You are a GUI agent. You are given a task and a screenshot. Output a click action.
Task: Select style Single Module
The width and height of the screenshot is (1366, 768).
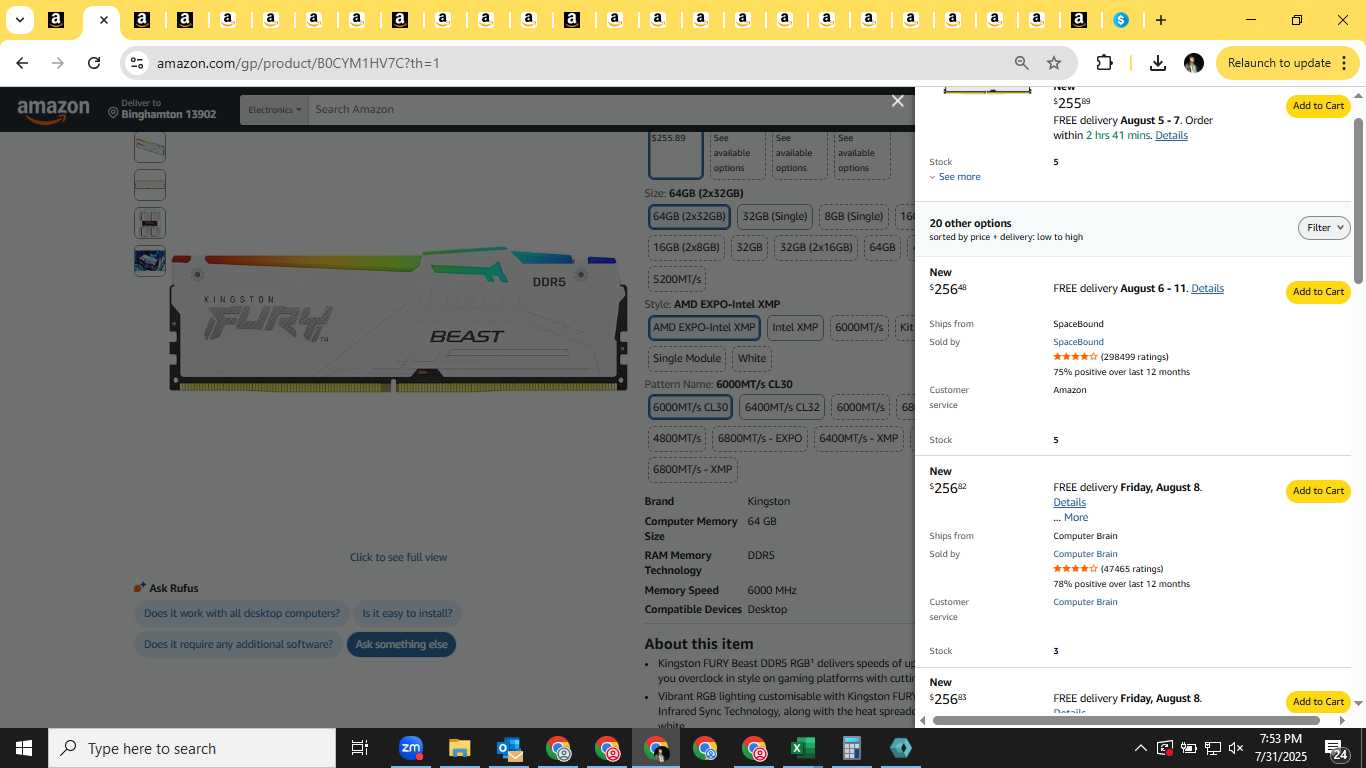(687, 359)
